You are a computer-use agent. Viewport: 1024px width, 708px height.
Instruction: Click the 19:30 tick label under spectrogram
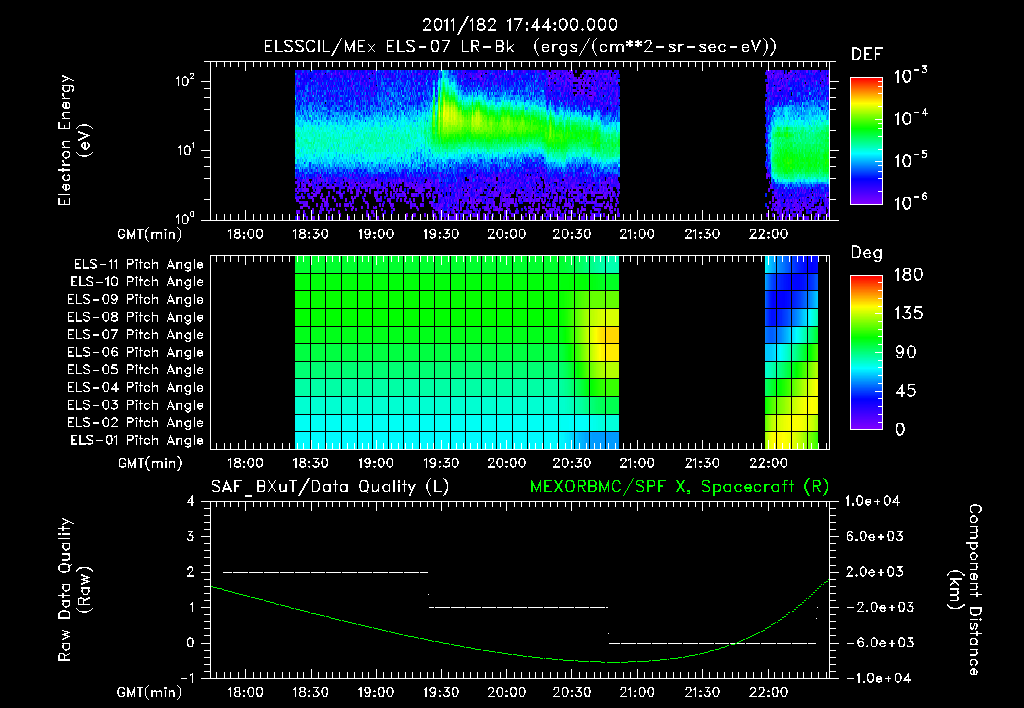[441, 234]
